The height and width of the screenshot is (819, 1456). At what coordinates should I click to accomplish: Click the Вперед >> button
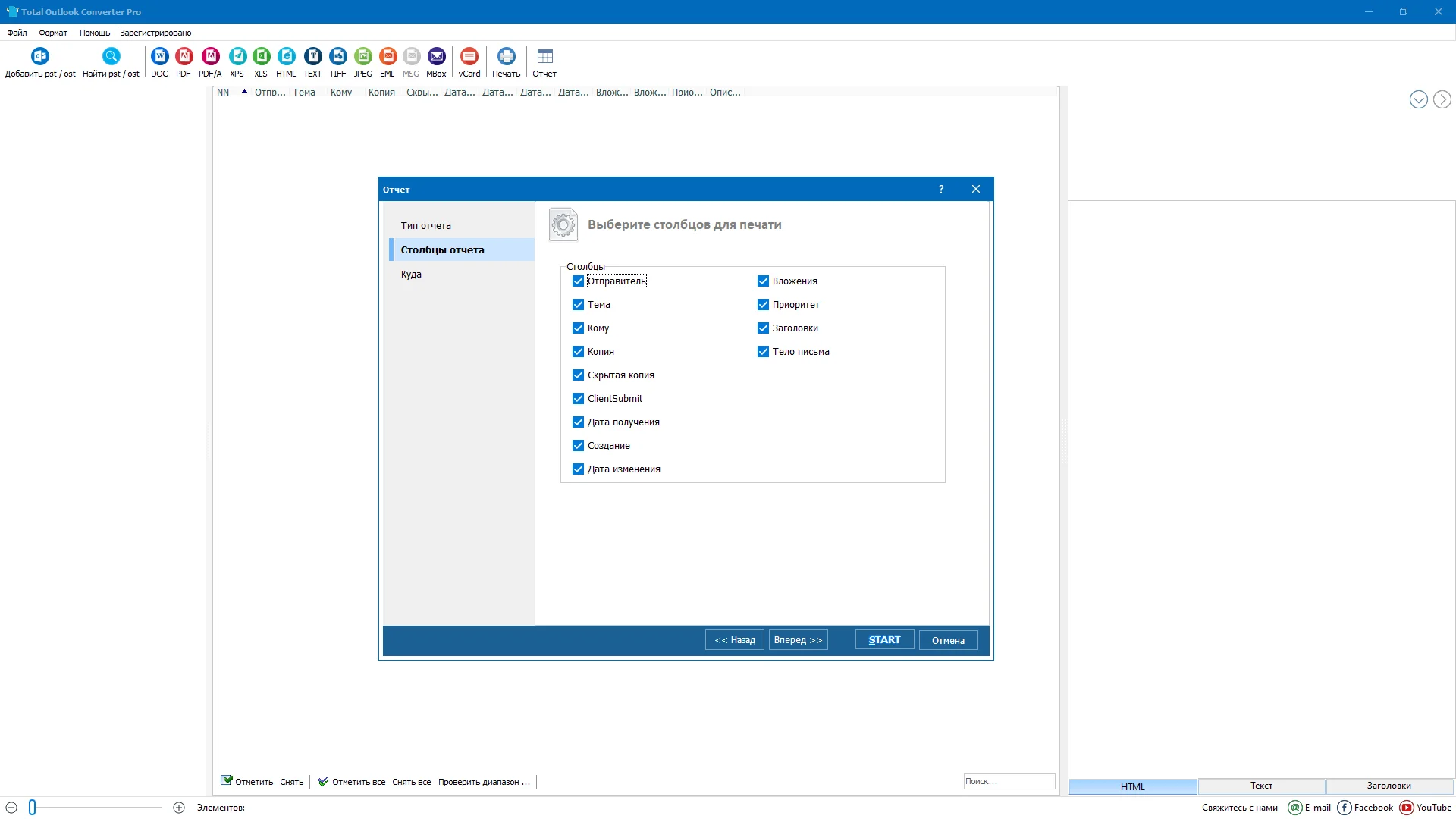click(x=798, y=640)
